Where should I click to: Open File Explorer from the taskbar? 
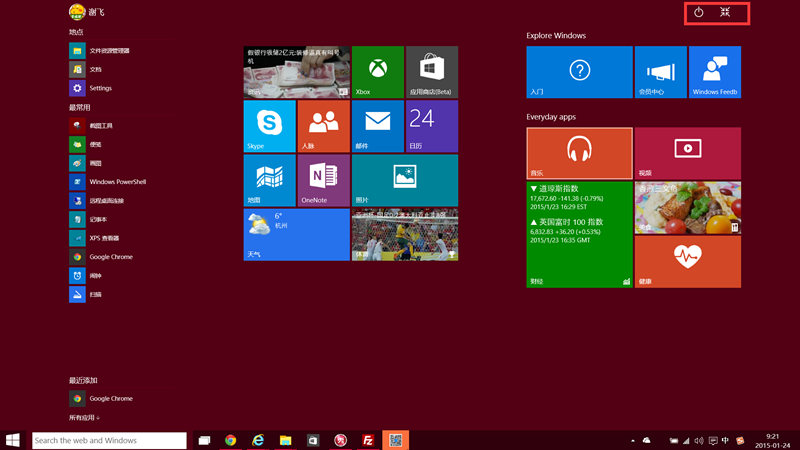coord(285,440)
